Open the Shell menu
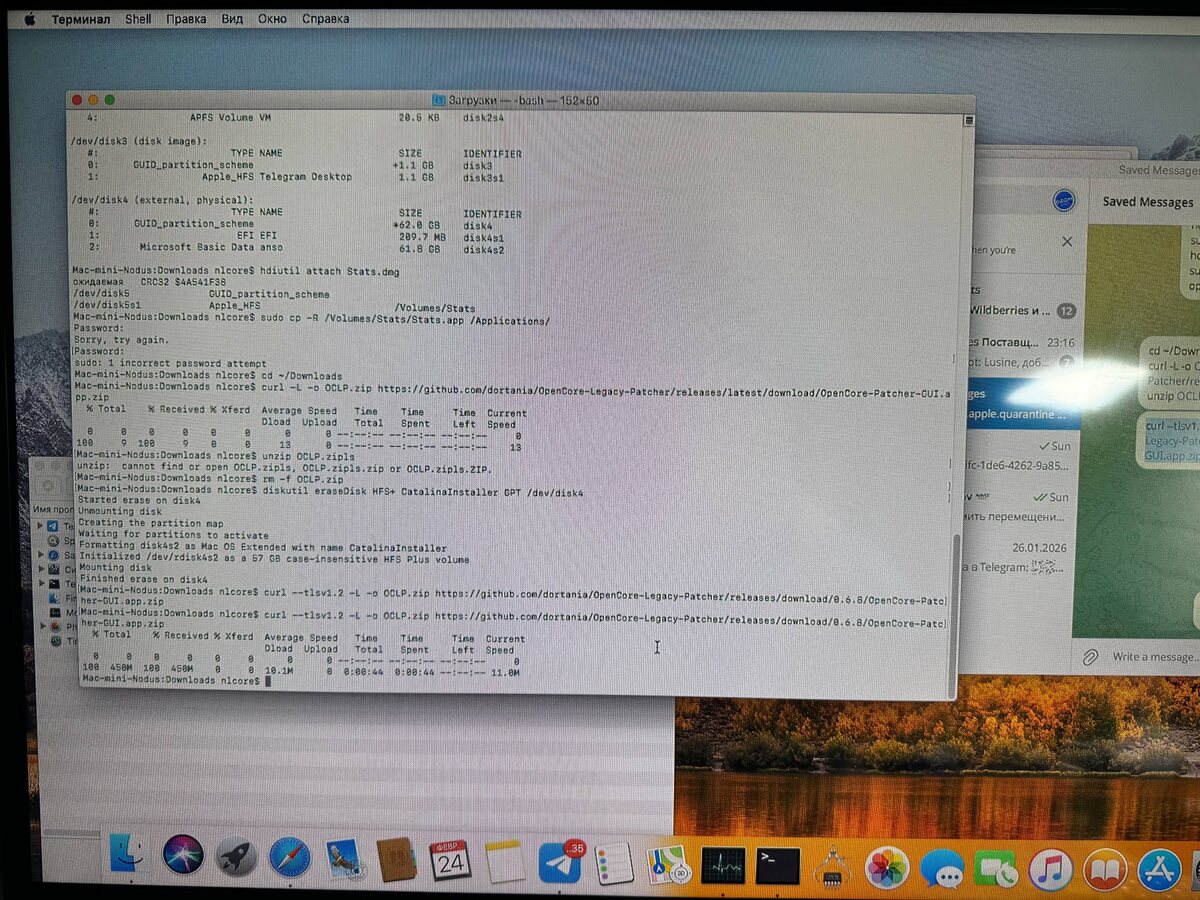The width and height of the screenshot is (1200, 900). (138, 19)
